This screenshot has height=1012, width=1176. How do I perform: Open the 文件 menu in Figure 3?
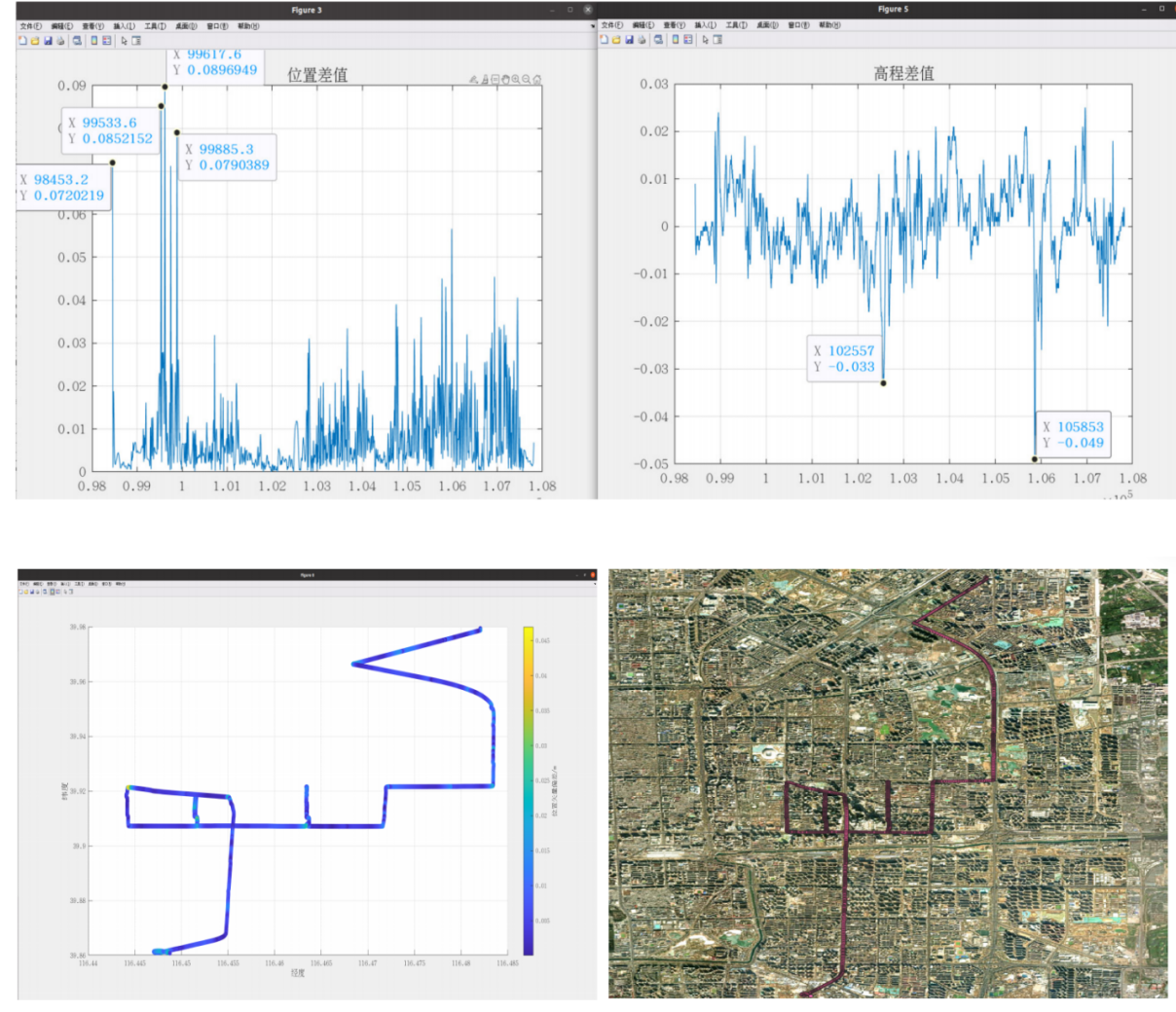coord(31,26)
